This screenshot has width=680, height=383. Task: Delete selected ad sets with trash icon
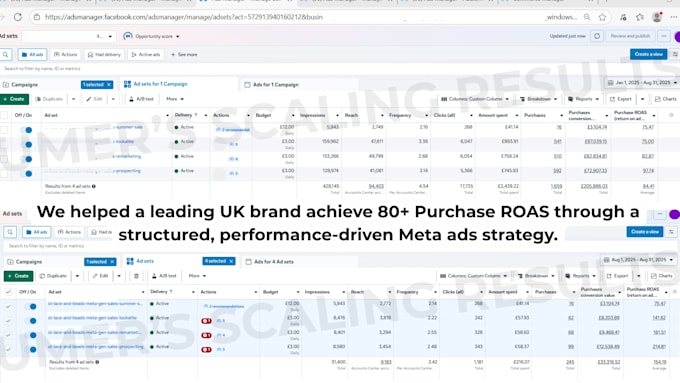[136, 276]
